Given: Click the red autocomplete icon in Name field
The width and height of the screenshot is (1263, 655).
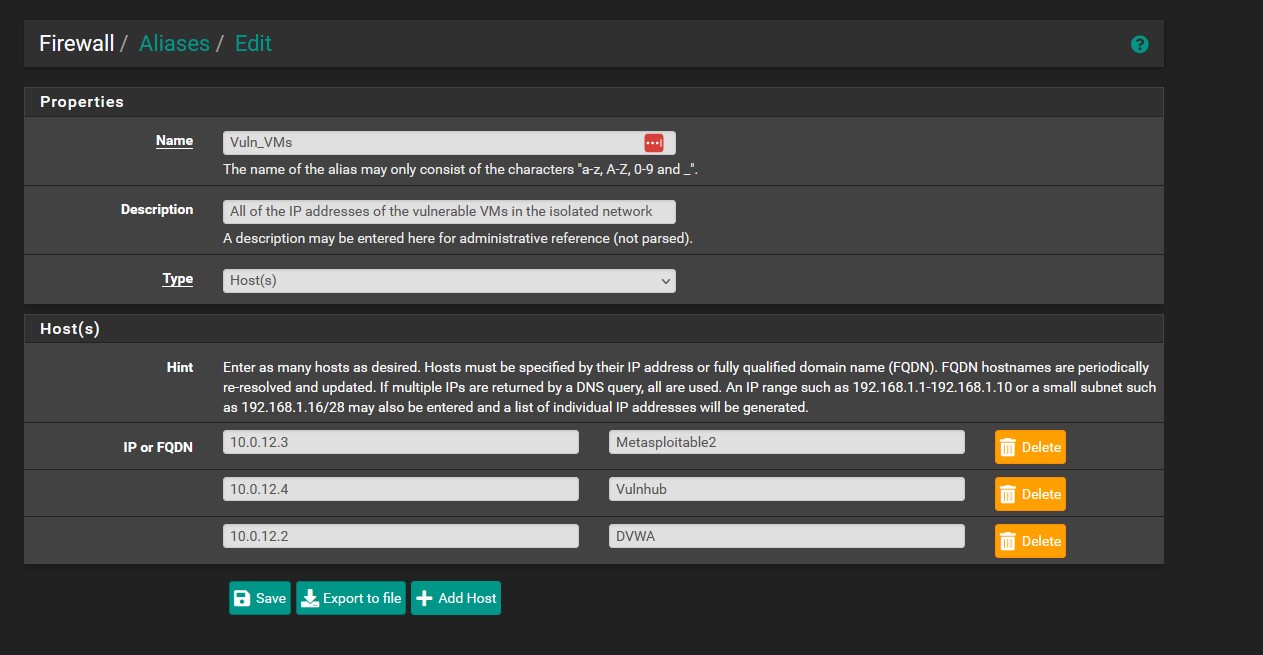Looking at the screenshot, I should [x=654, y=142].
